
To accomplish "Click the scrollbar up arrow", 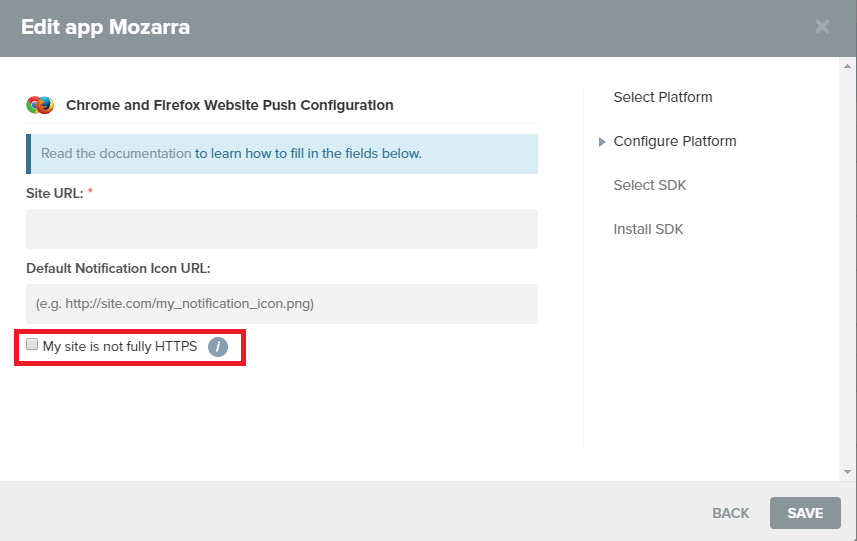I will click(847, 66).
